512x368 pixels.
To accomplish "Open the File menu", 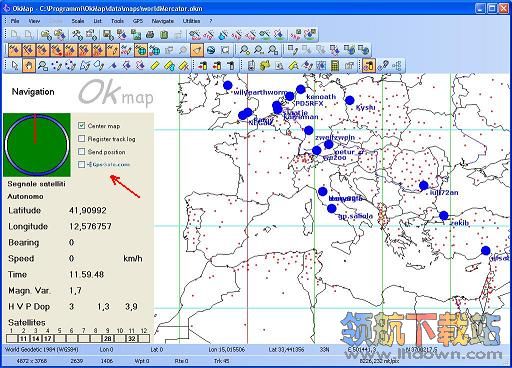I will tap(15, 21).
